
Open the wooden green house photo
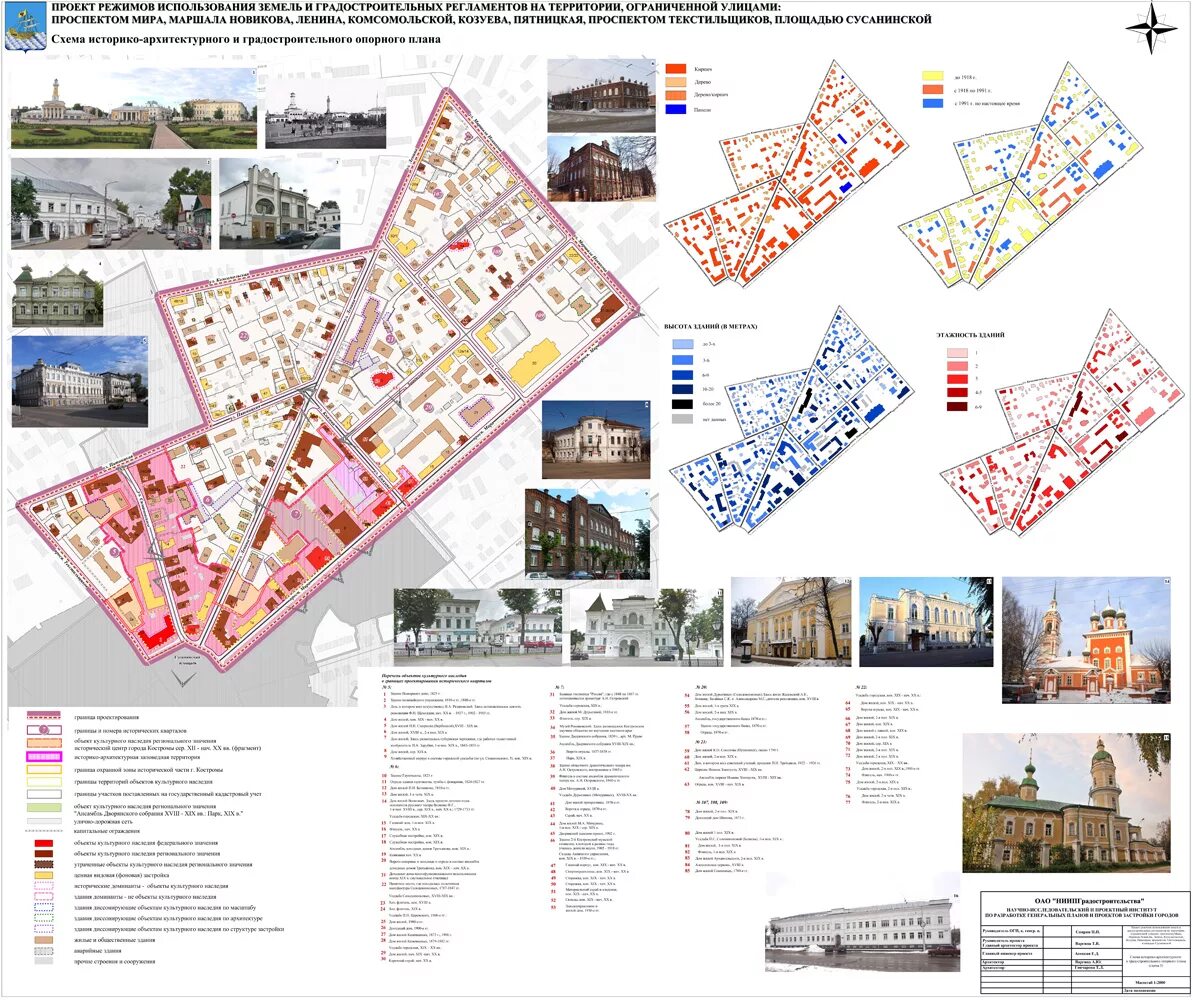pyautogui.click(x=58, y=296)
